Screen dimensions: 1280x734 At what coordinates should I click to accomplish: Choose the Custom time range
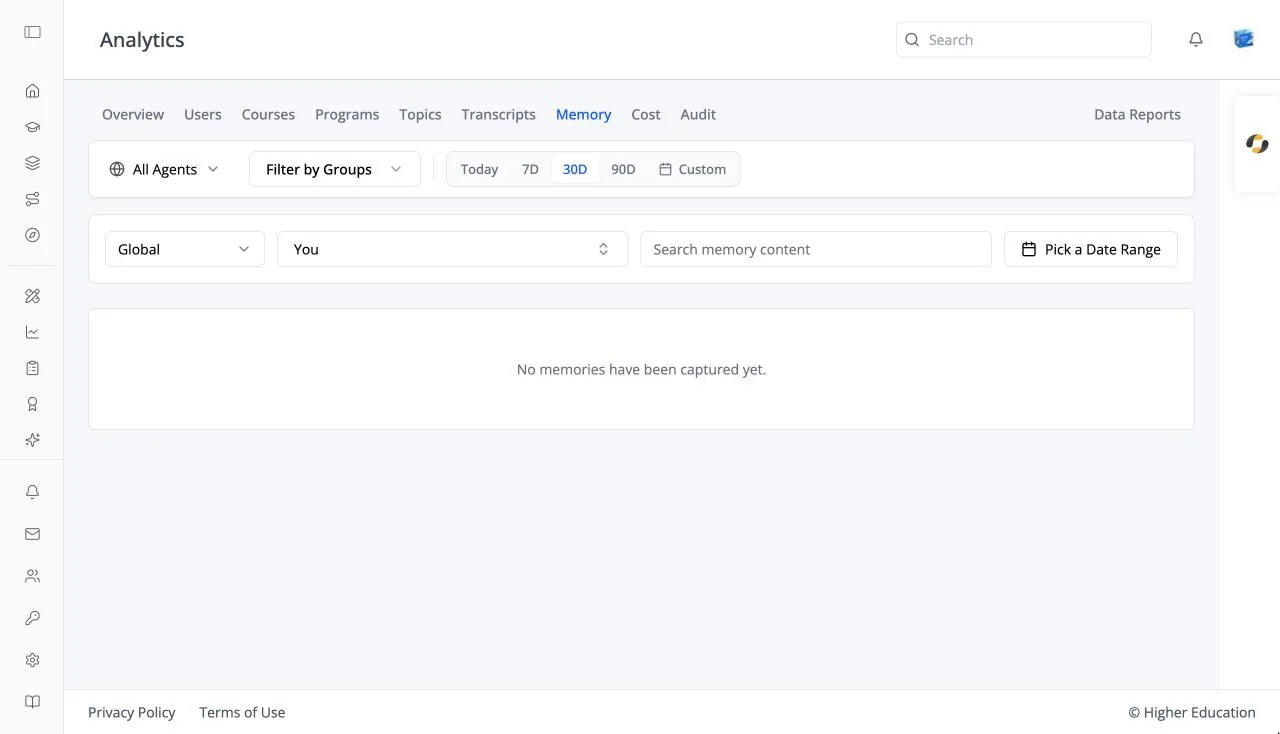coord(692,169)
